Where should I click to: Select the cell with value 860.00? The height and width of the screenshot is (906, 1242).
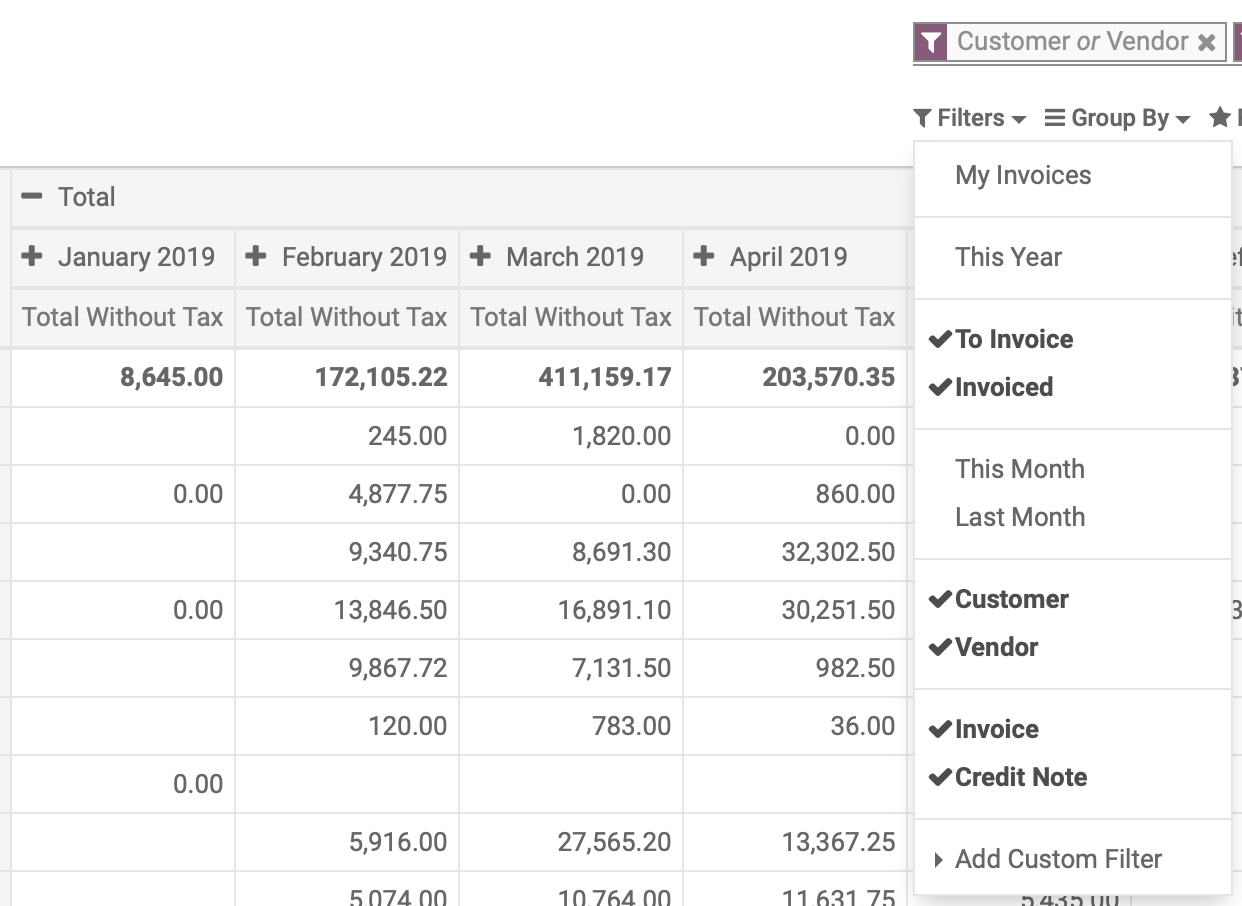click(x=795, y=494)
